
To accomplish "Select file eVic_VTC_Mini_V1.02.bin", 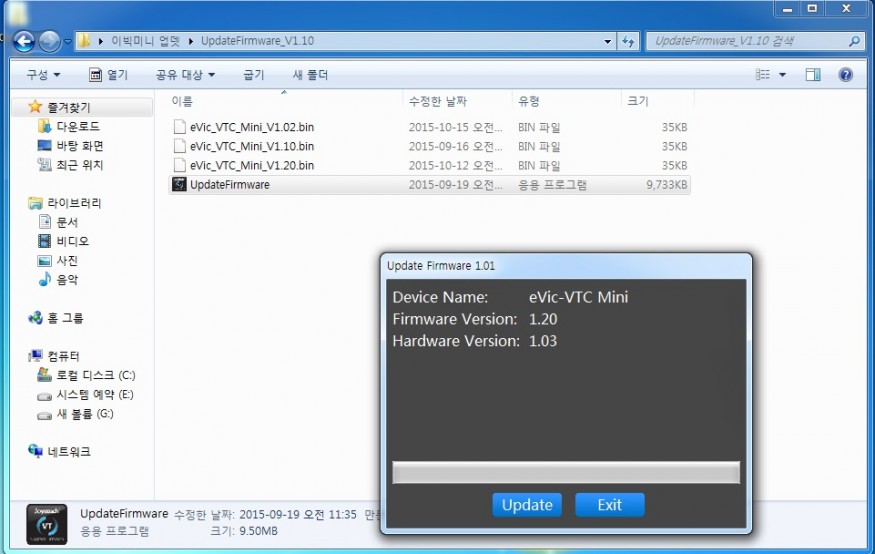I will click(252, 127).
